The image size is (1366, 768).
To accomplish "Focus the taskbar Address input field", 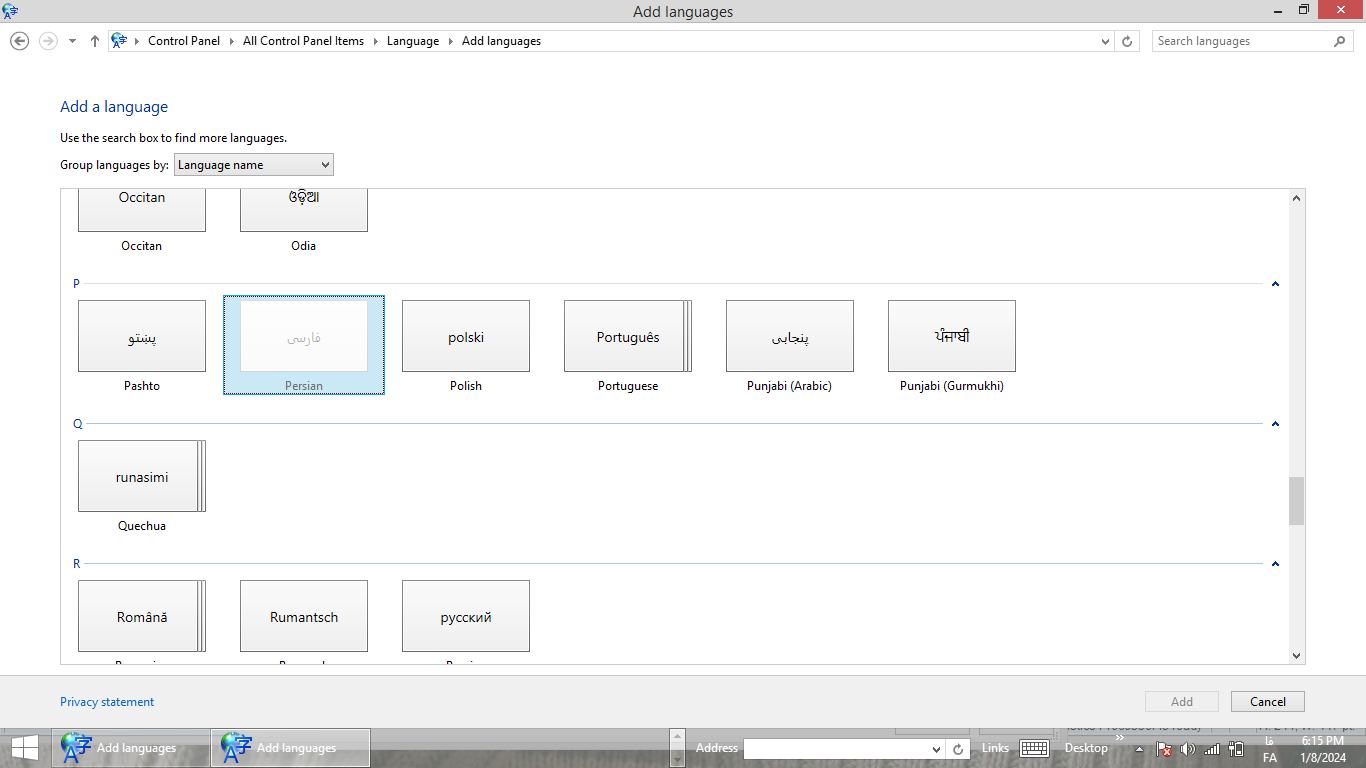I will pos(836,749).
